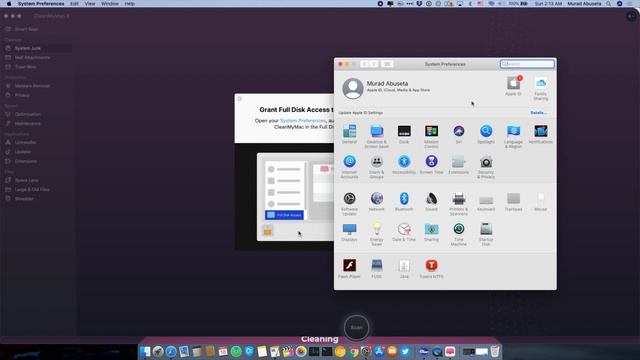Click Murad Abuseta account avatar
This screenshot has width=640, height=360.
click(353, 88)
